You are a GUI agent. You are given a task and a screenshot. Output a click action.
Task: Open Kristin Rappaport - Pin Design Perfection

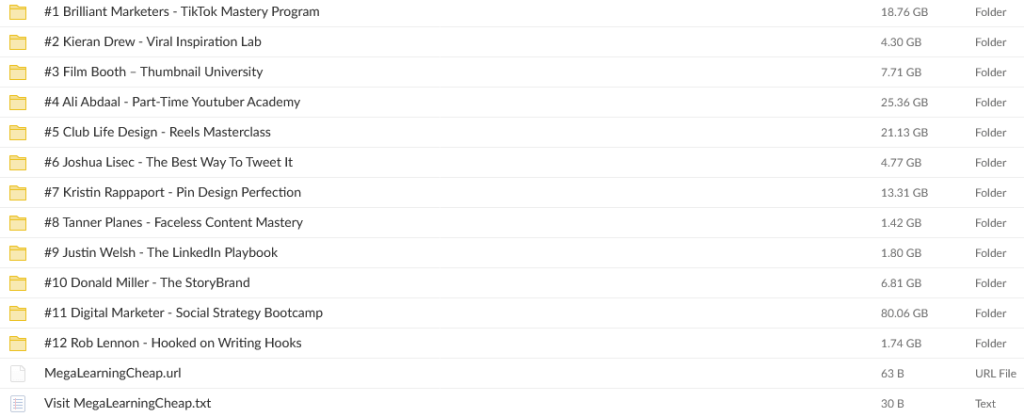[x=172, y=193]
